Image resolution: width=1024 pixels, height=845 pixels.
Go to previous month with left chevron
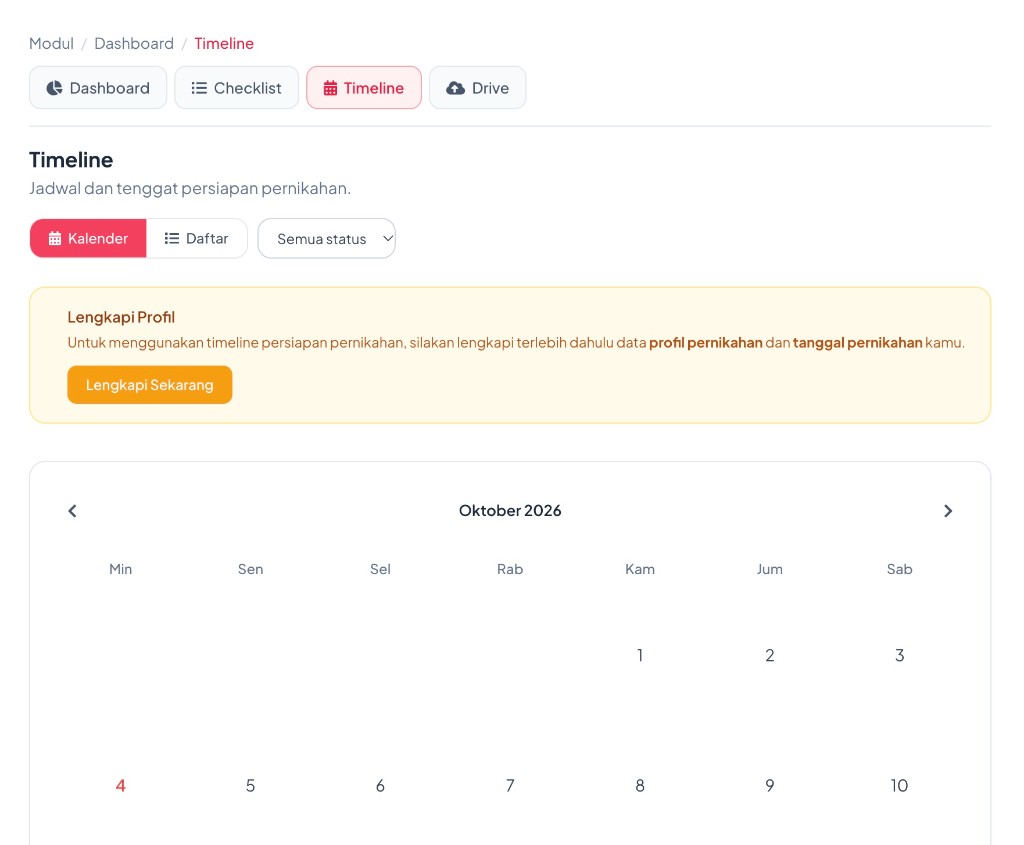click(x=72, y=511)
